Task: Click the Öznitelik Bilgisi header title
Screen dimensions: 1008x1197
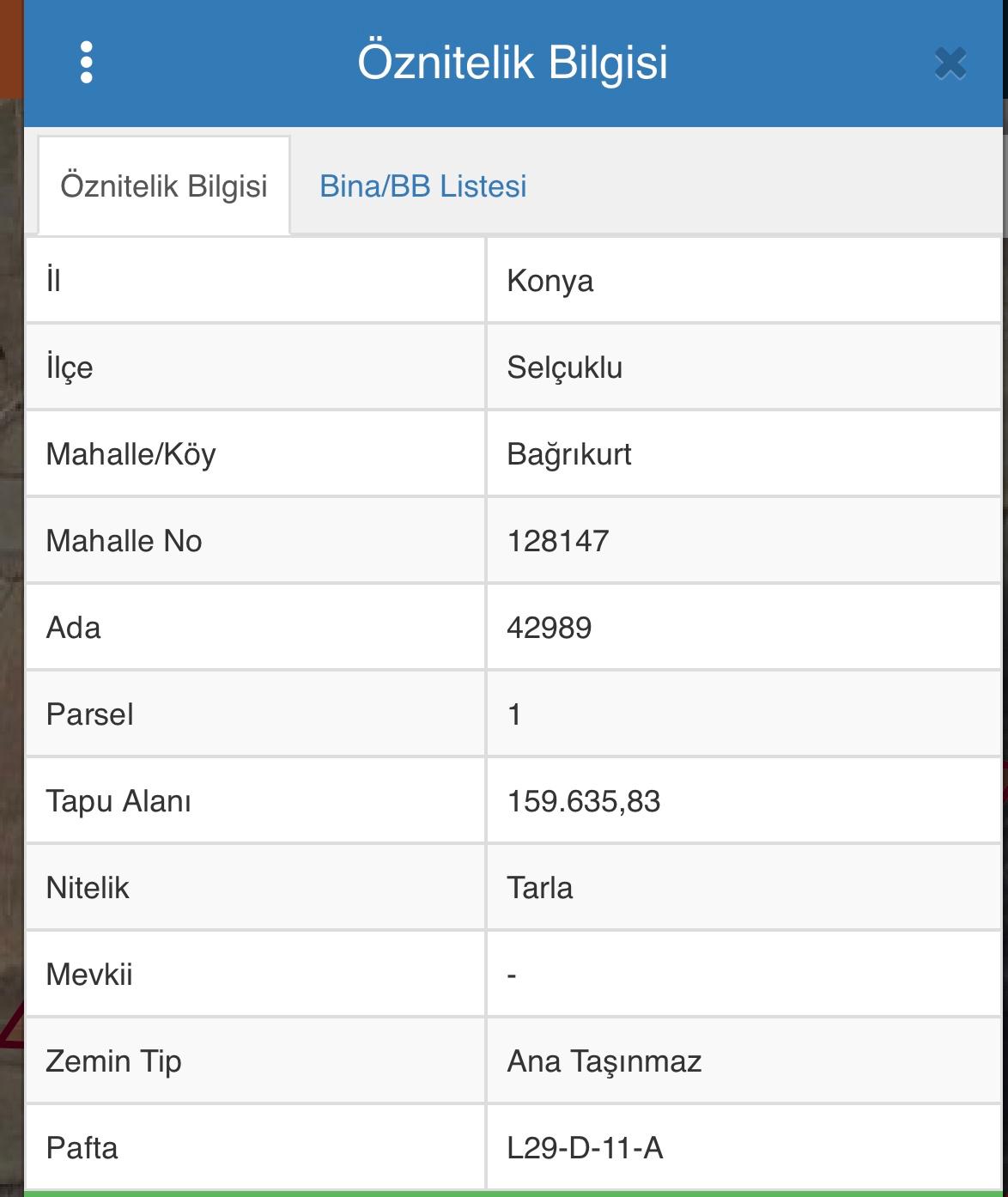Action: [x=513, y=63]
